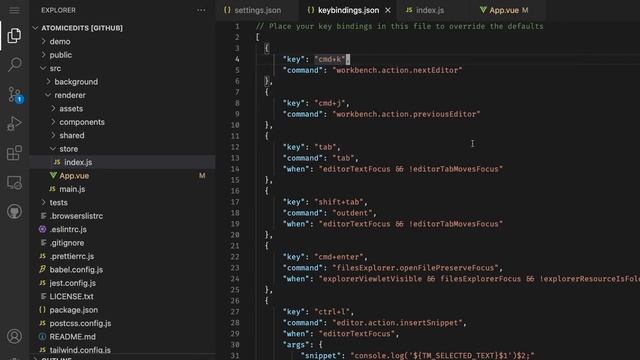Open the Search view icon

pos(14,64)
